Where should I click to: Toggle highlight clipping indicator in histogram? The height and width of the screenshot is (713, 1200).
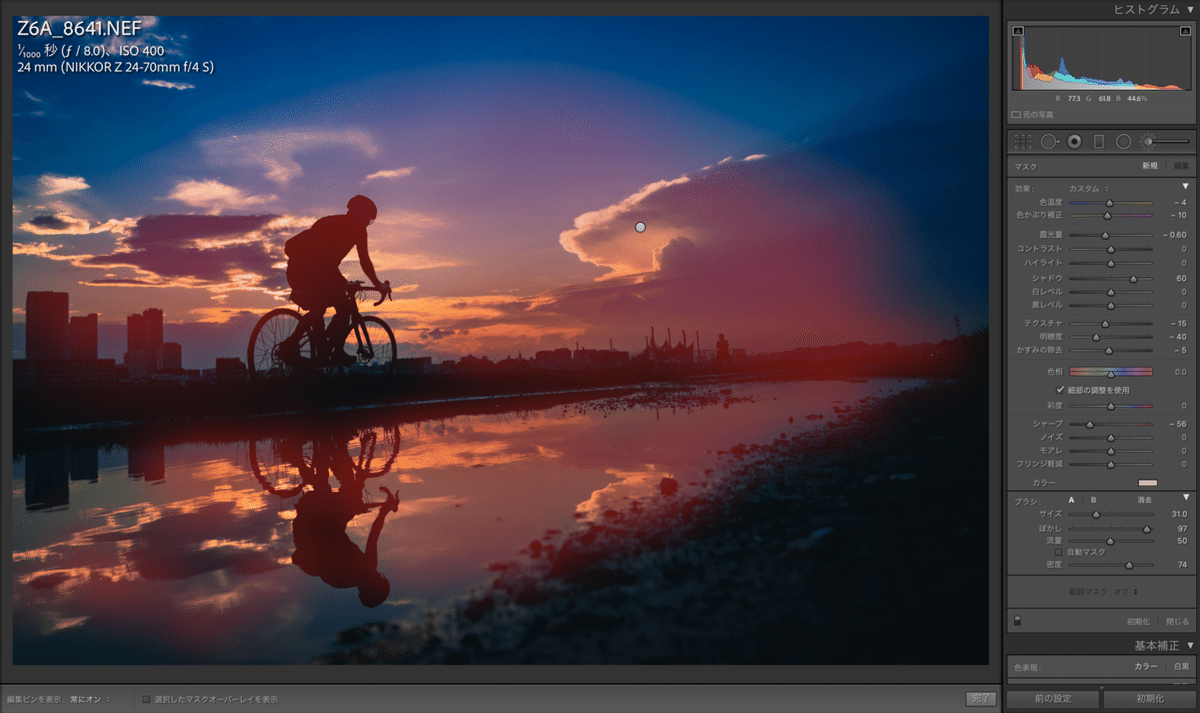tap(1187, 31)
